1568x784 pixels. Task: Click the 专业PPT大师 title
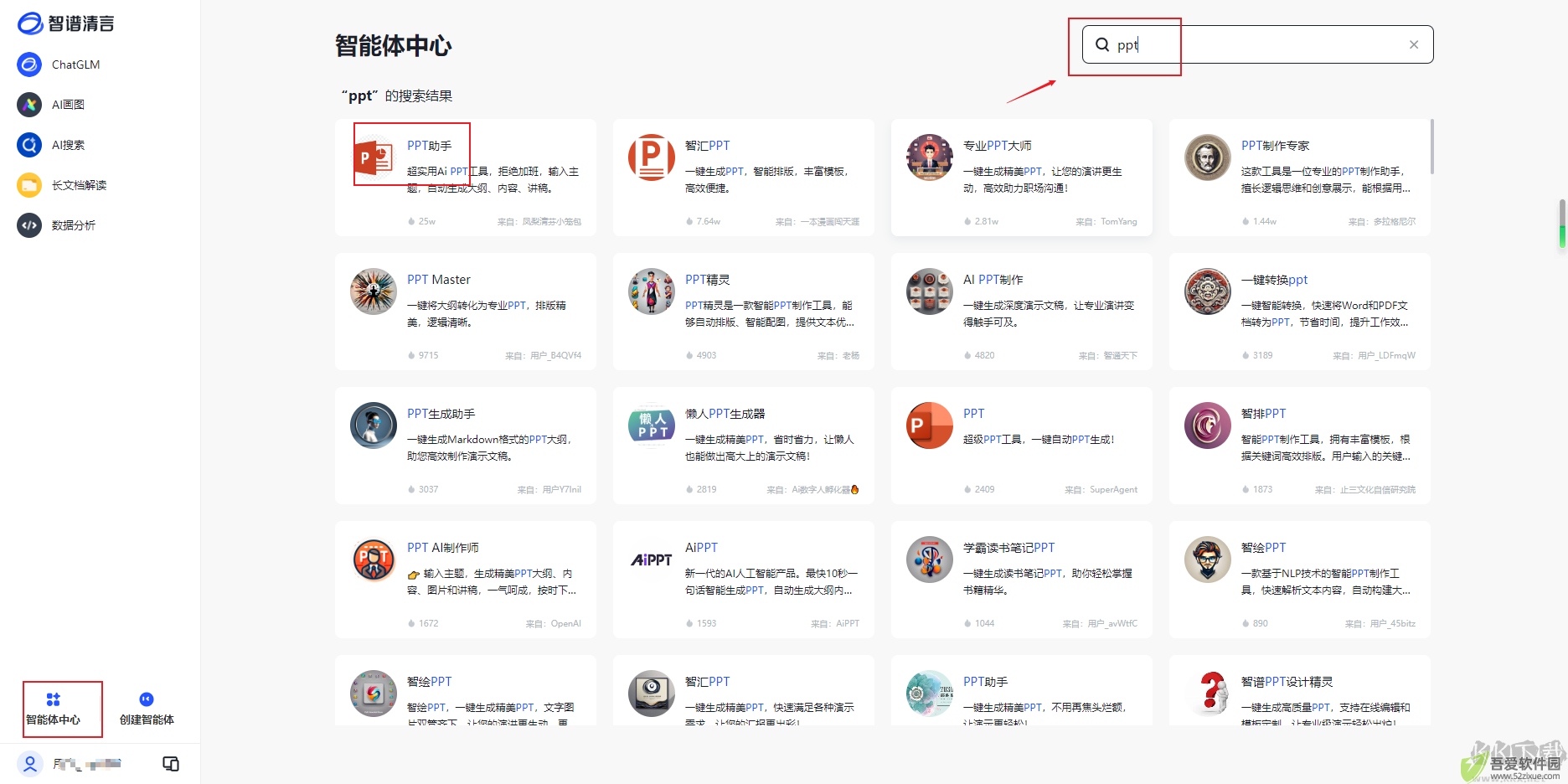tap(997, 146)
